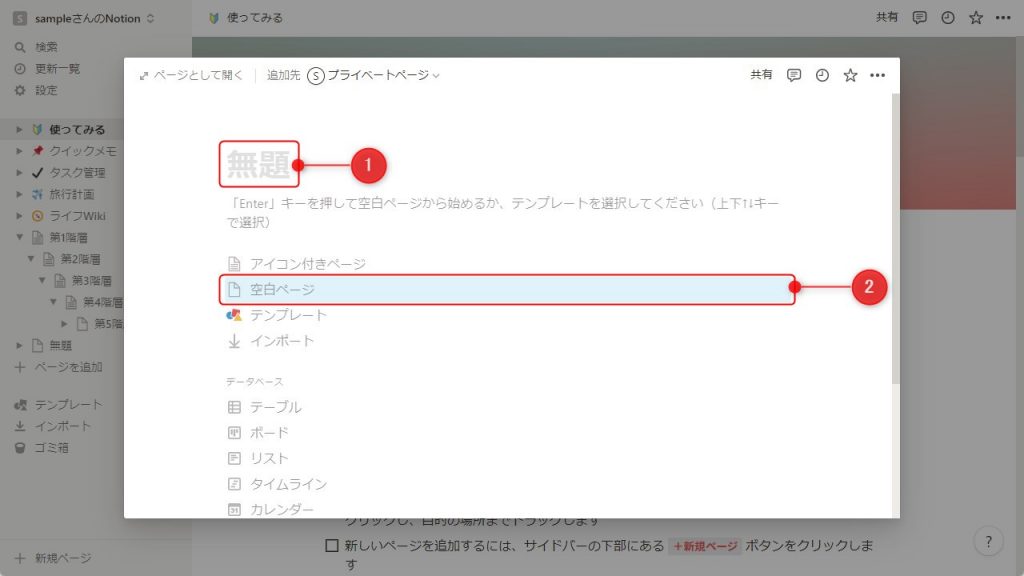Screen dimensions: 1024x576
Task: Expand the 使ってみる sidebar page
Action: tap(19, 129)
